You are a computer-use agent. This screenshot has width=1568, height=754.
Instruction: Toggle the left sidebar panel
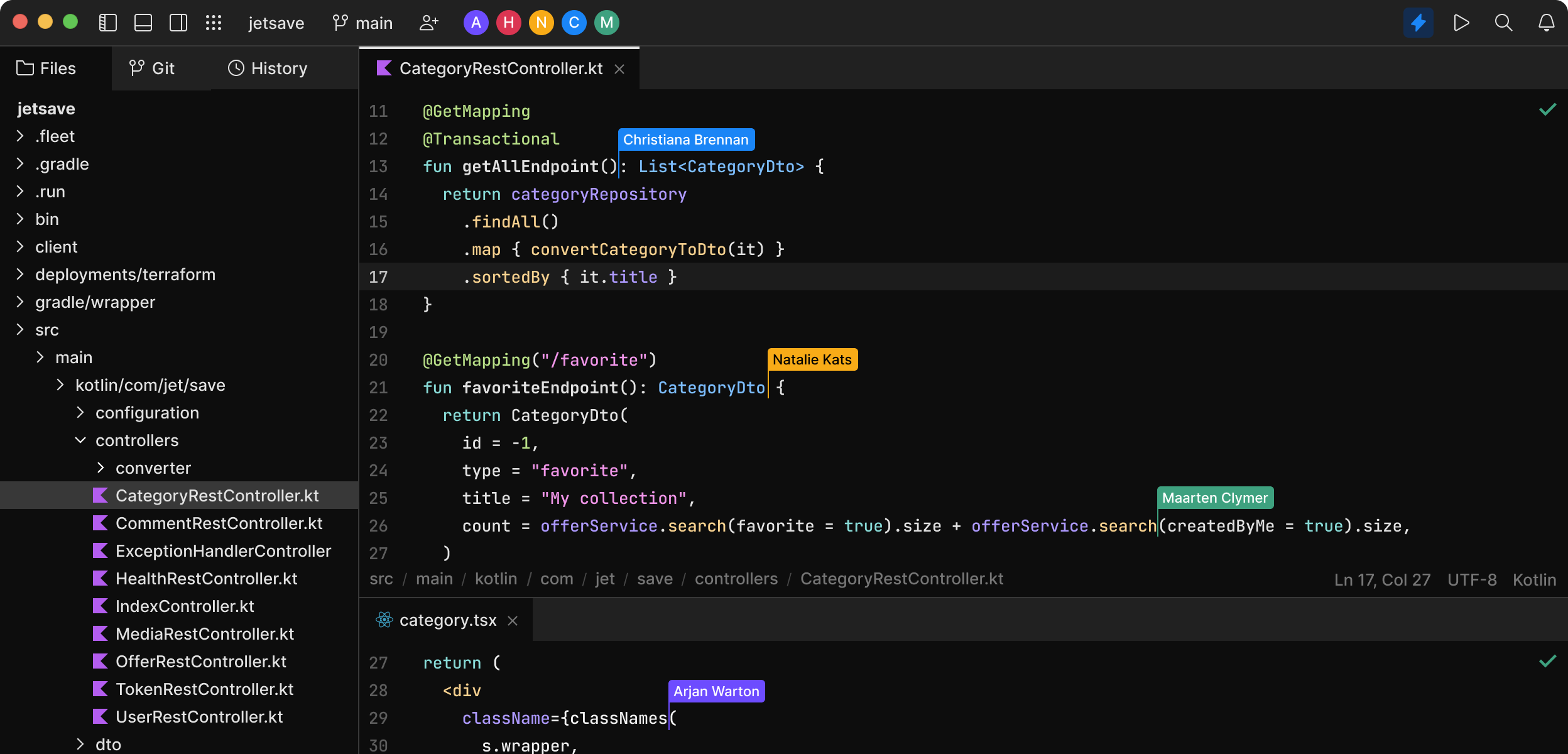107,23
